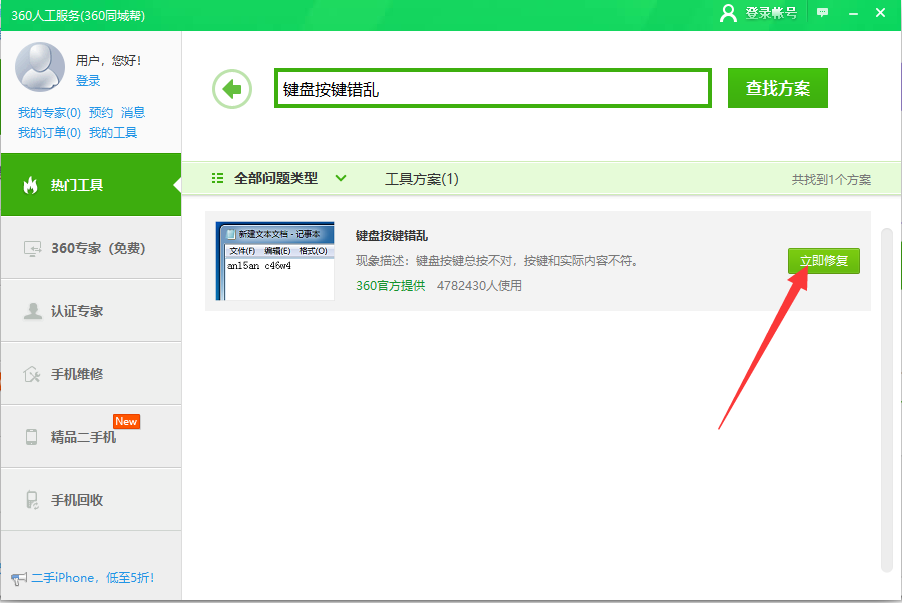Click the person icon beside 认证专家
This screenshot has width=902, height=603.
32,311
